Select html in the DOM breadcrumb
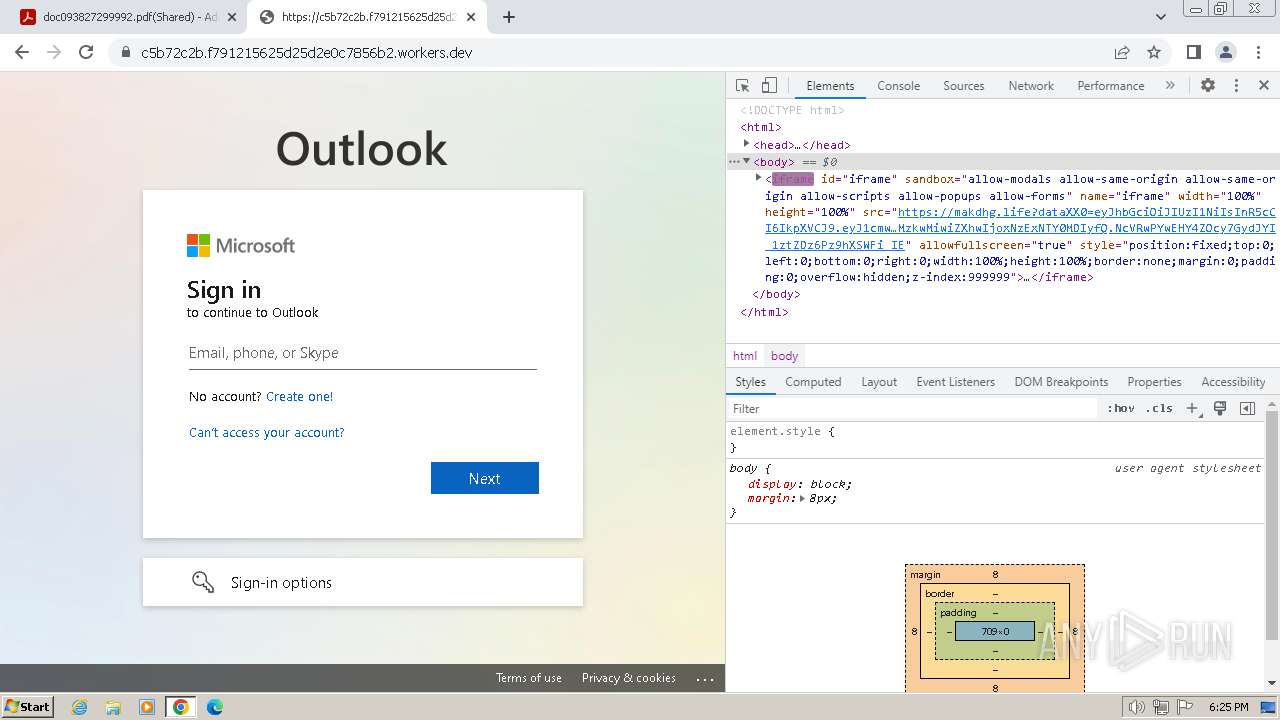Viewport: 1280px width, 720px height. tap(745, 356)
